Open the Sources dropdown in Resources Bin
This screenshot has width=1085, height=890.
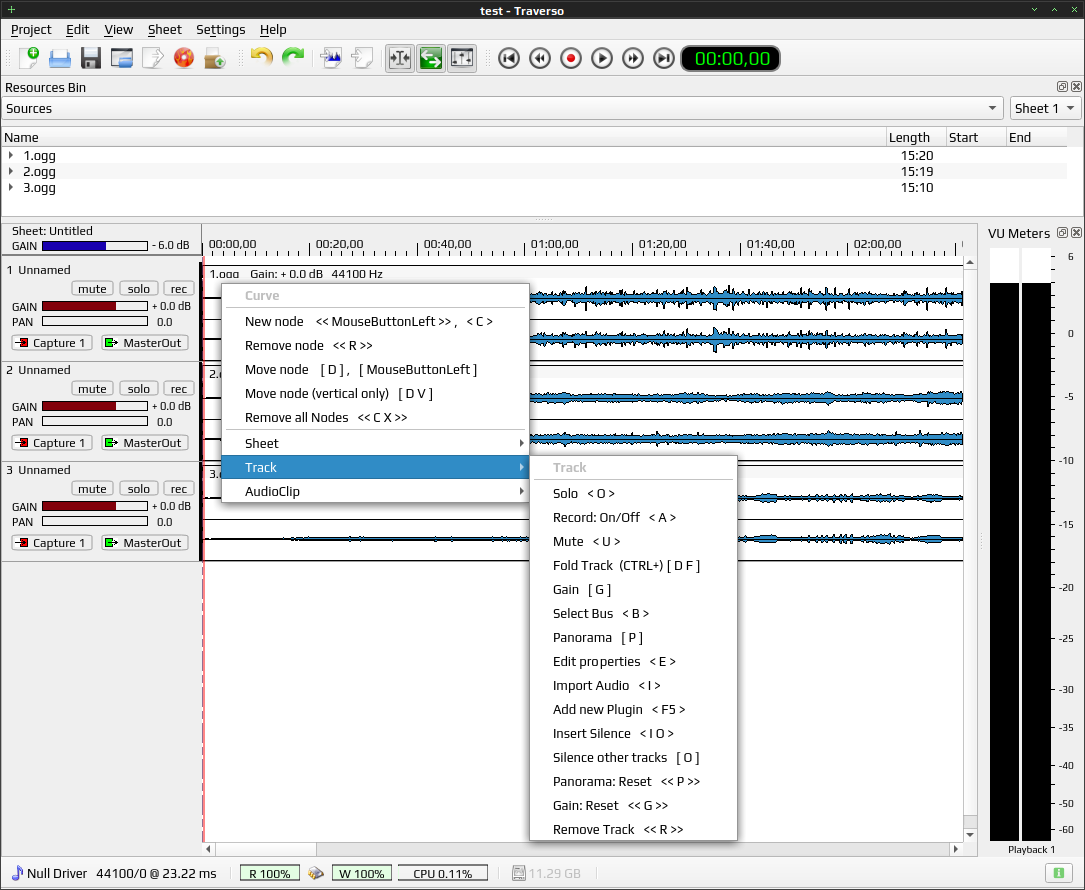coord(503,109)
